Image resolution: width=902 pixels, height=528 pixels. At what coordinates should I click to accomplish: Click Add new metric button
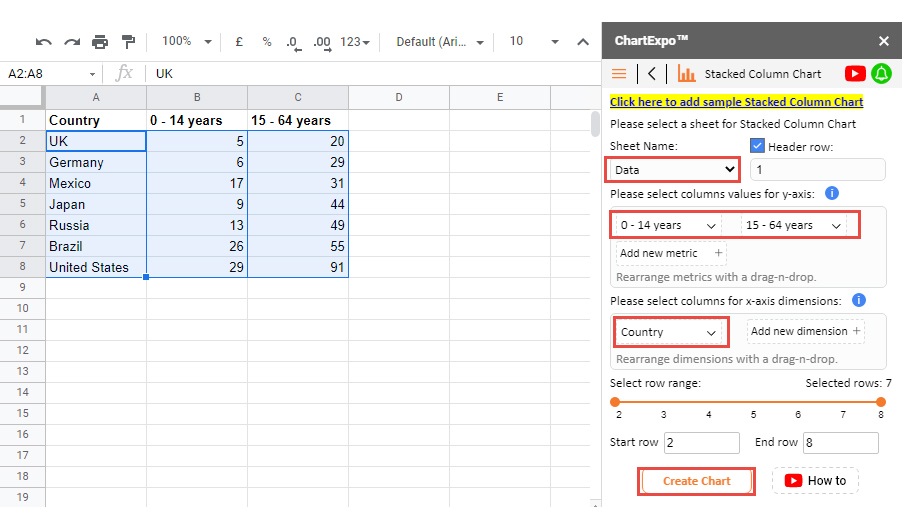coord(671,253)
